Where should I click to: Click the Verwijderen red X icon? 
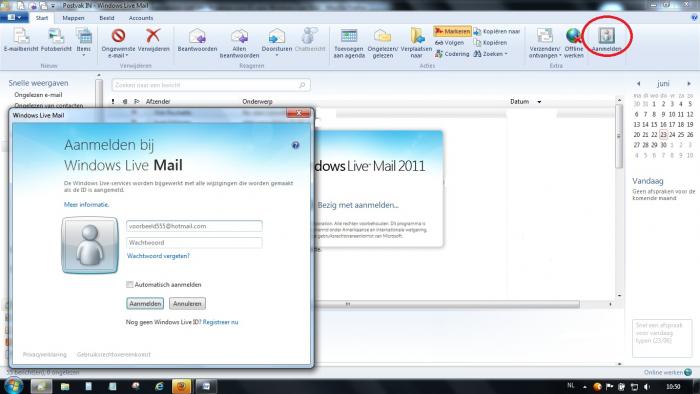coord(153,35)
